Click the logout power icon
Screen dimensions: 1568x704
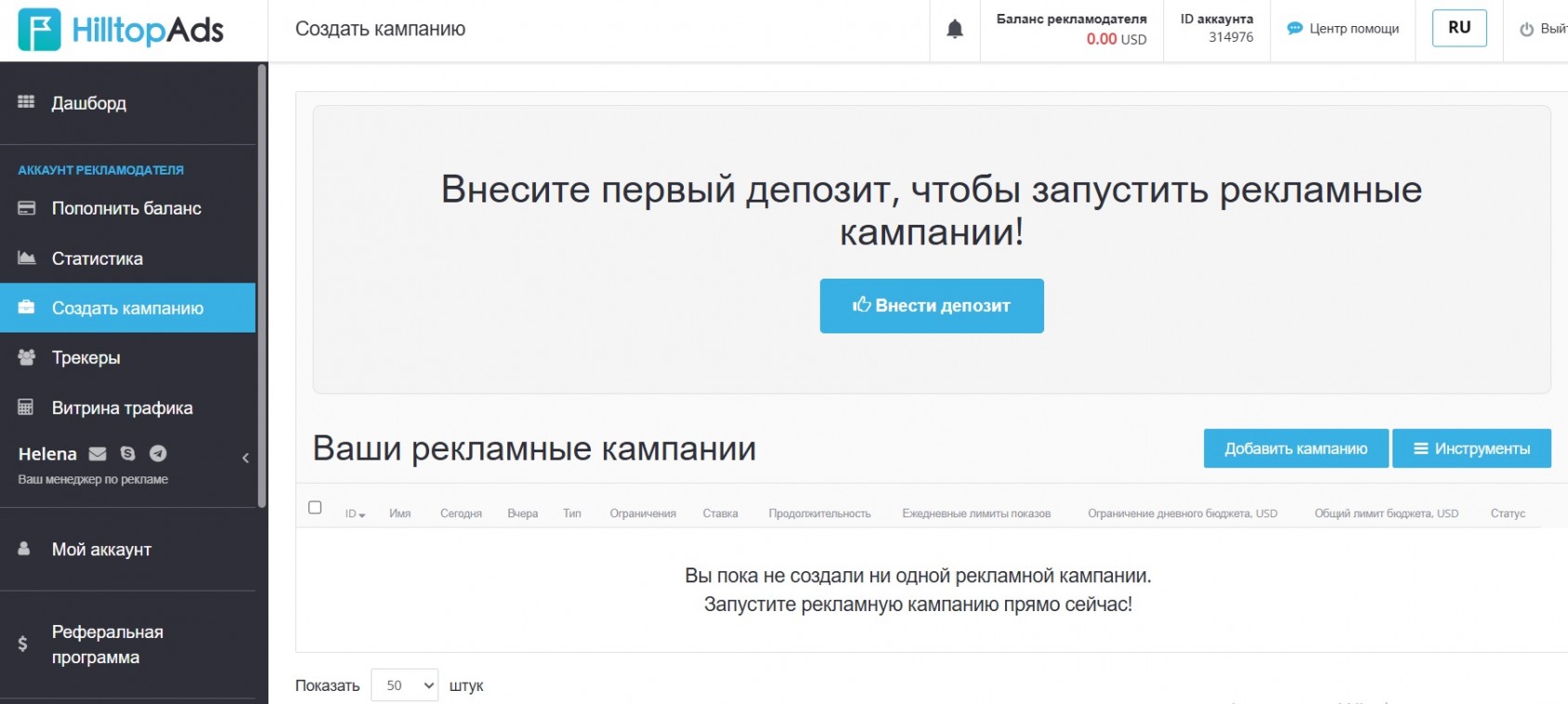click(x=1526, y=30)
